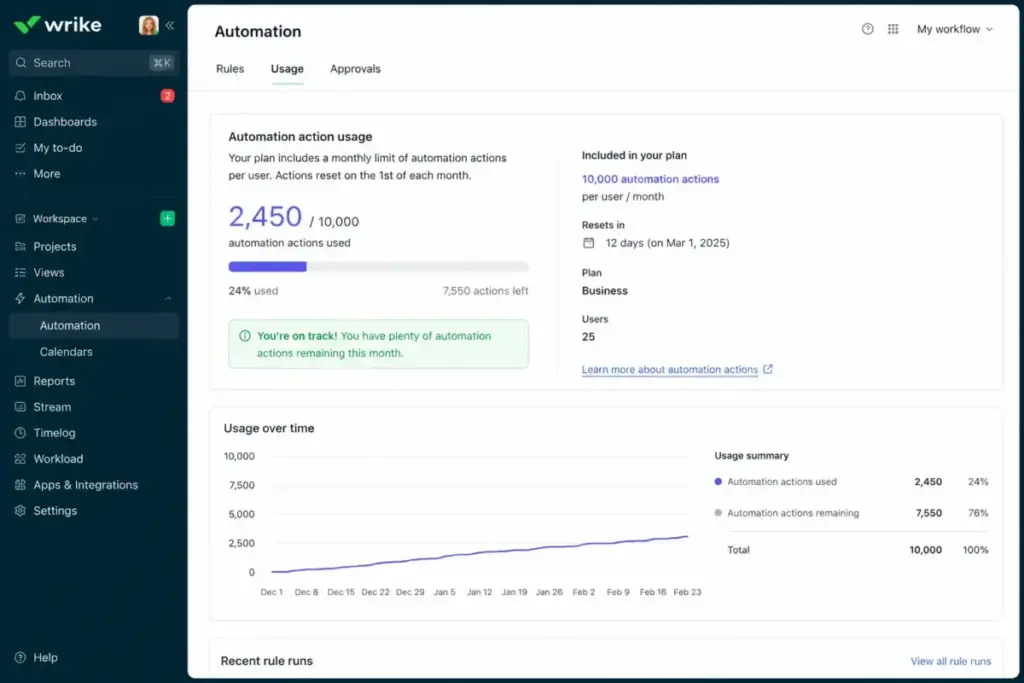Viewport: 1024px width, 683px height.
Task: Click the Search field
Action: (x=93, y=63)
